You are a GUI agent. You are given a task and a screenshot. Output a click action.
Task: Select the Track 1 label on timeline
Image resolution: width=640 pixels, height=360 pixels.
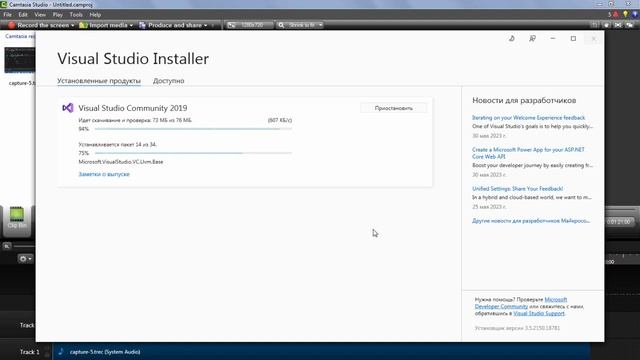coord(30,352)
